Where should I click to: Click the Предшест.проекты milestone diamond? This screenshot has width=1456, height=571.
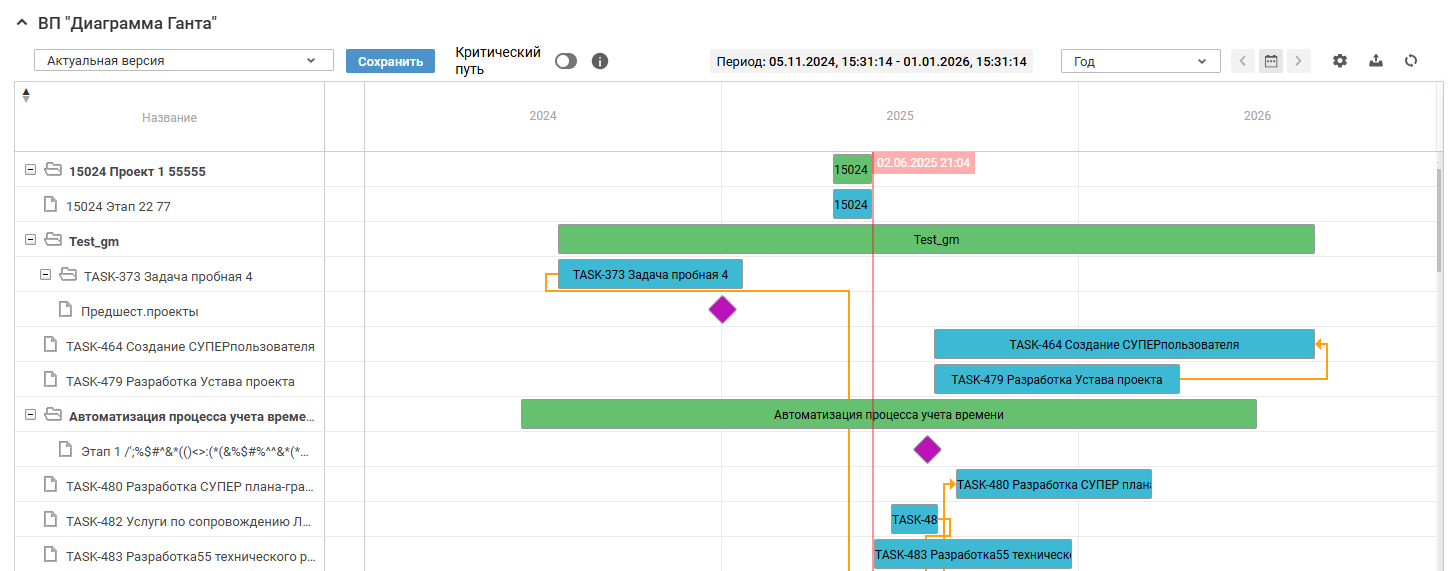722,310
